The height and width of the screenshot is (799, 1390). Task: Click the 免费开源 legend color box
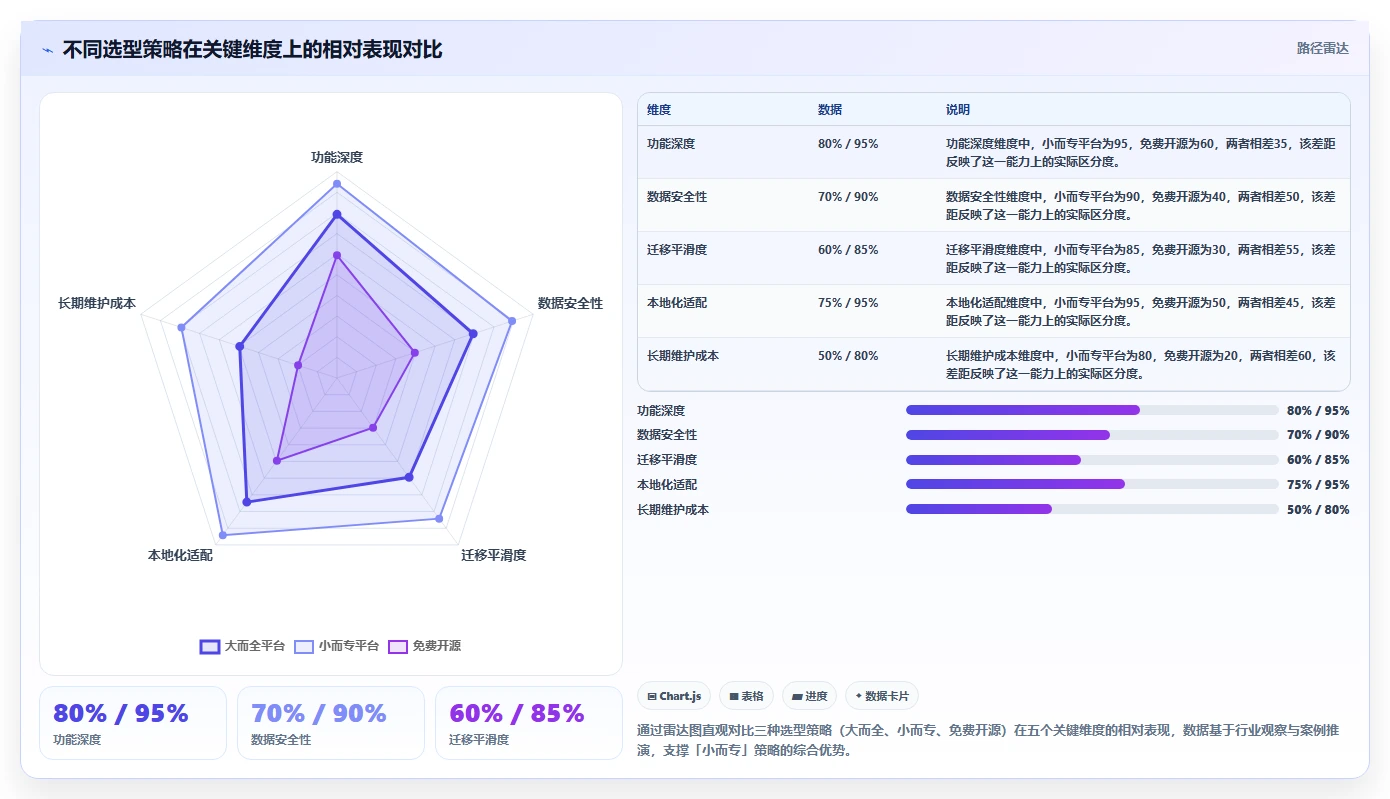[x=398, y=646]
